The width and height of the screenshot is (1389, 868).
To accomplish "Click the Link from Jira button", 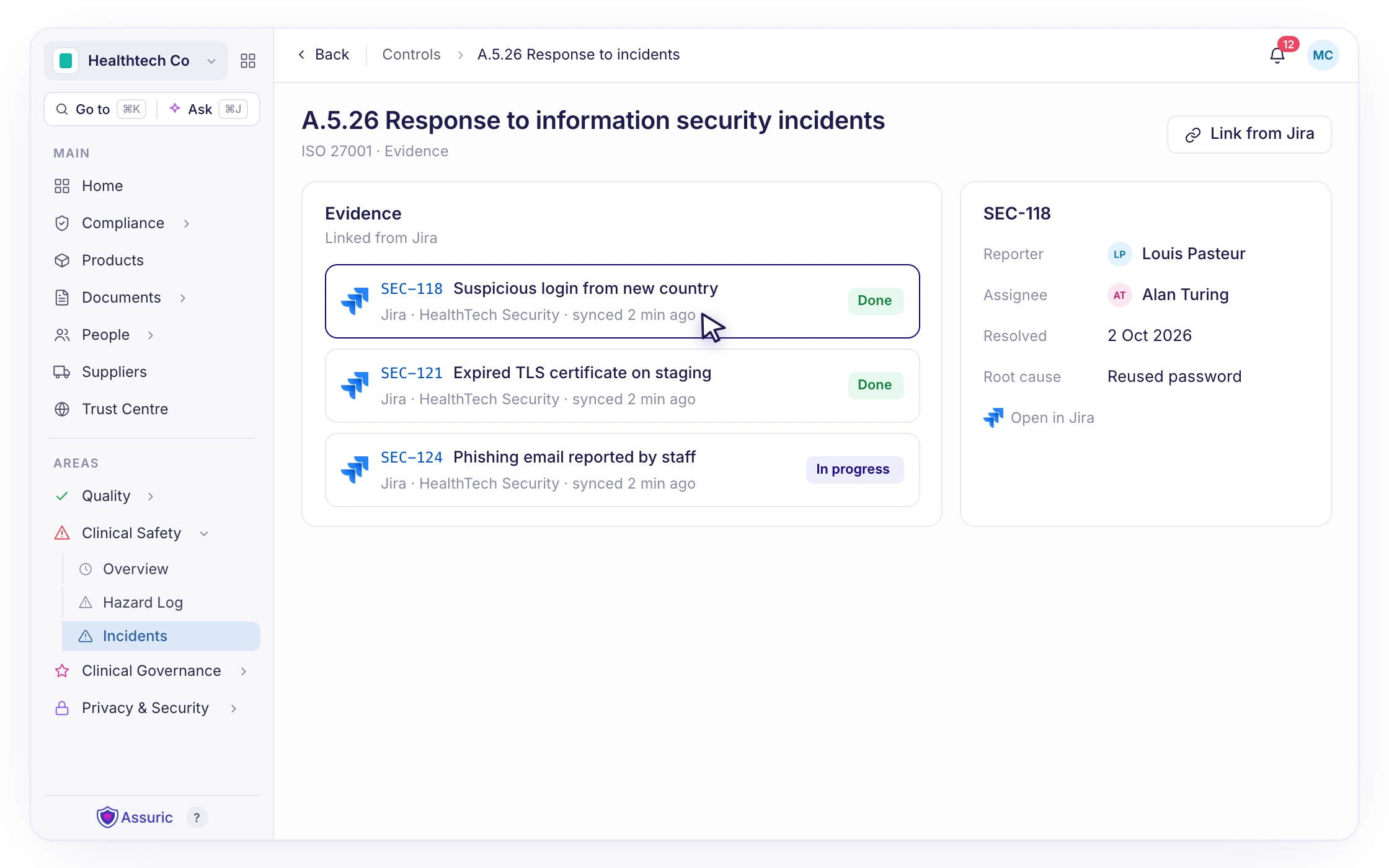I will 1249,134.
